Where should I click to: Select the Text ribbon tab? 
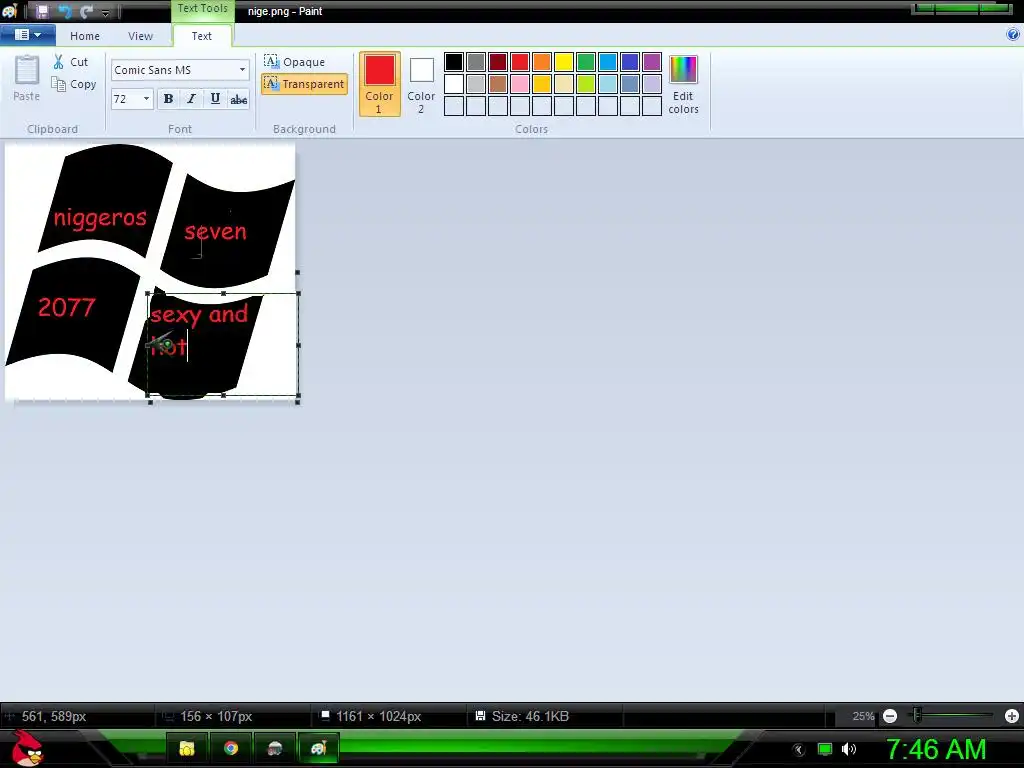point(201,36)
